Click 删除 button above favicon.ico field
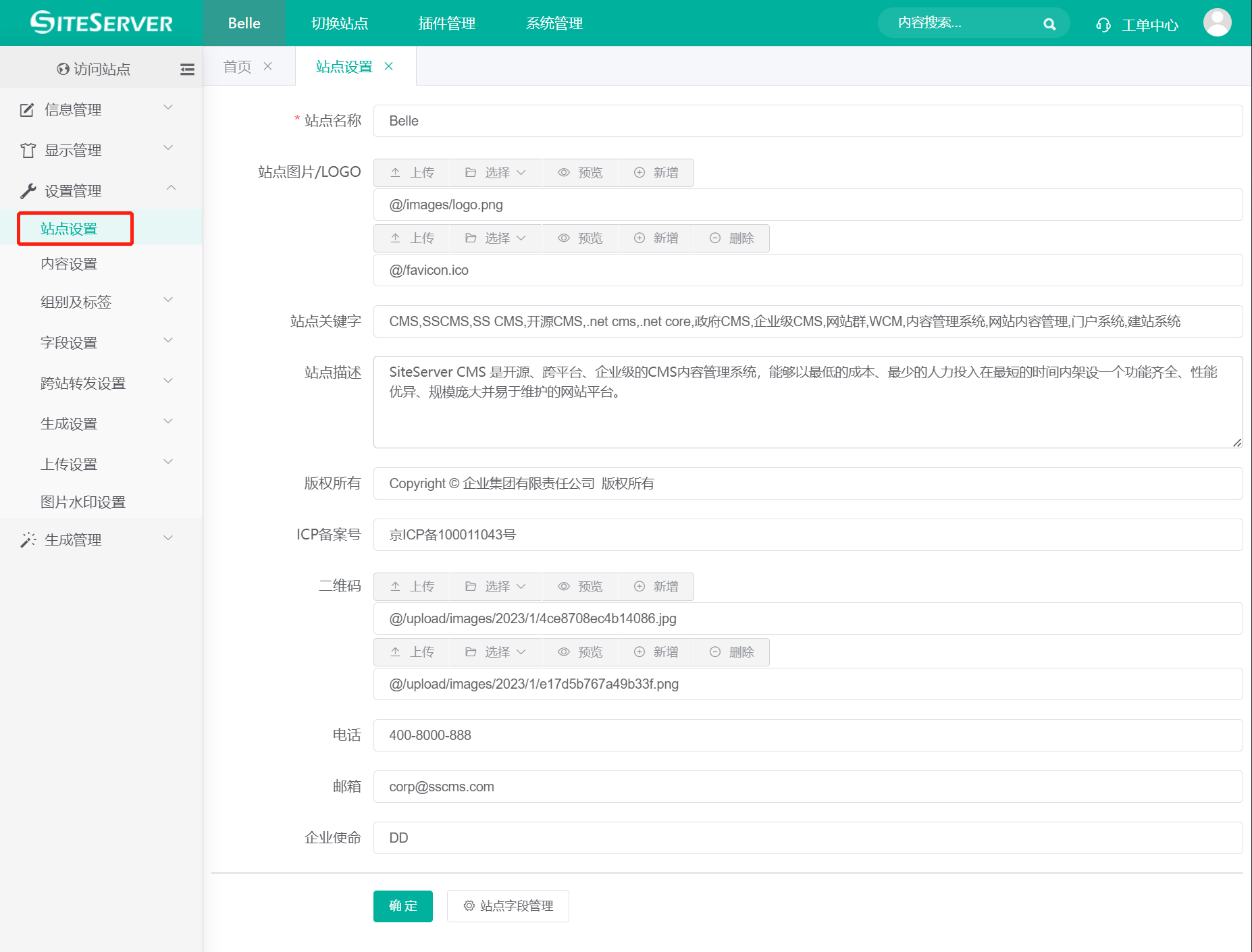Screen dimensions: 1252x952 click(732, 238)
